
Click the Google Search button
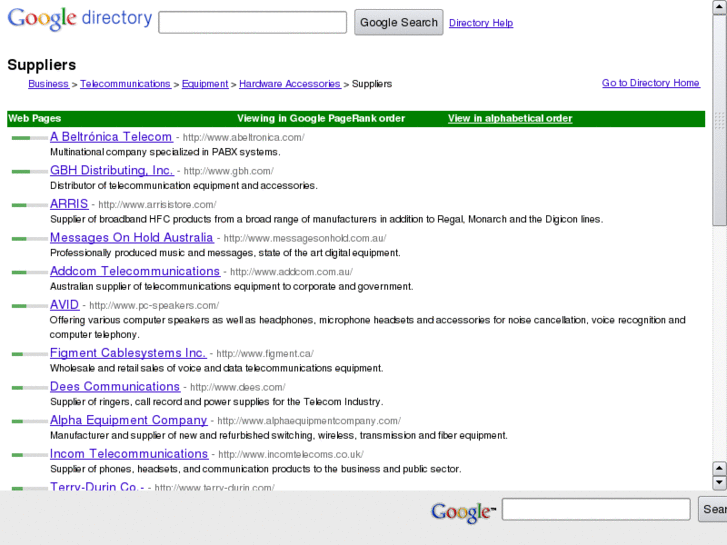(x=398, y=22)
